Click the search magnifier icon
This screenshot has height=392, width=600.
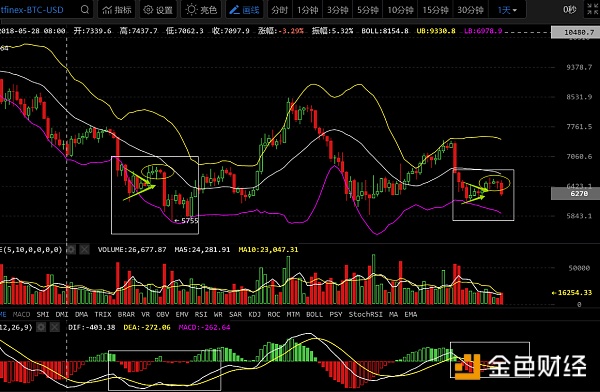[x=85, y=10]
